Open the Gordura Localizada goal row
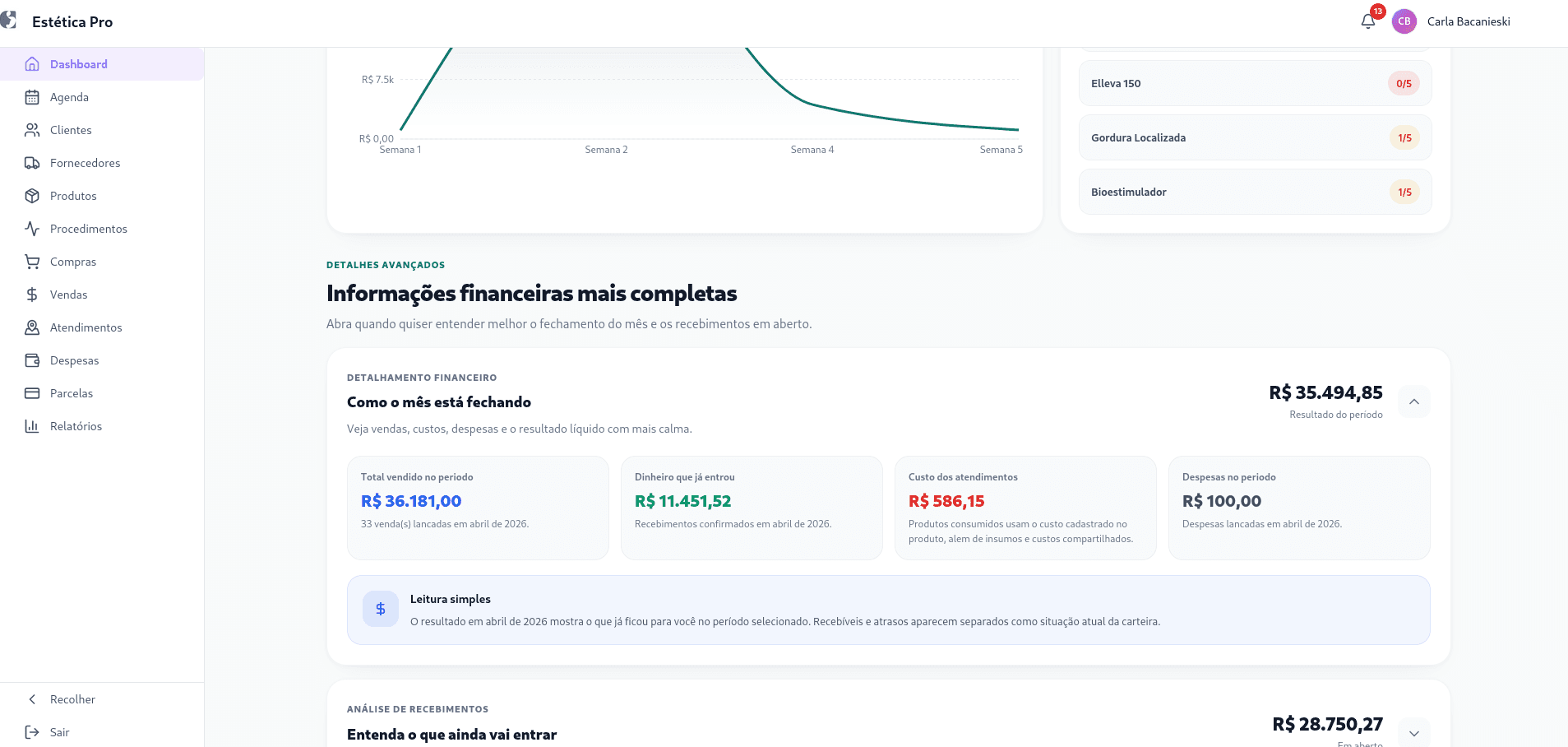The image size is (1568, 747). pos(1255,137)
